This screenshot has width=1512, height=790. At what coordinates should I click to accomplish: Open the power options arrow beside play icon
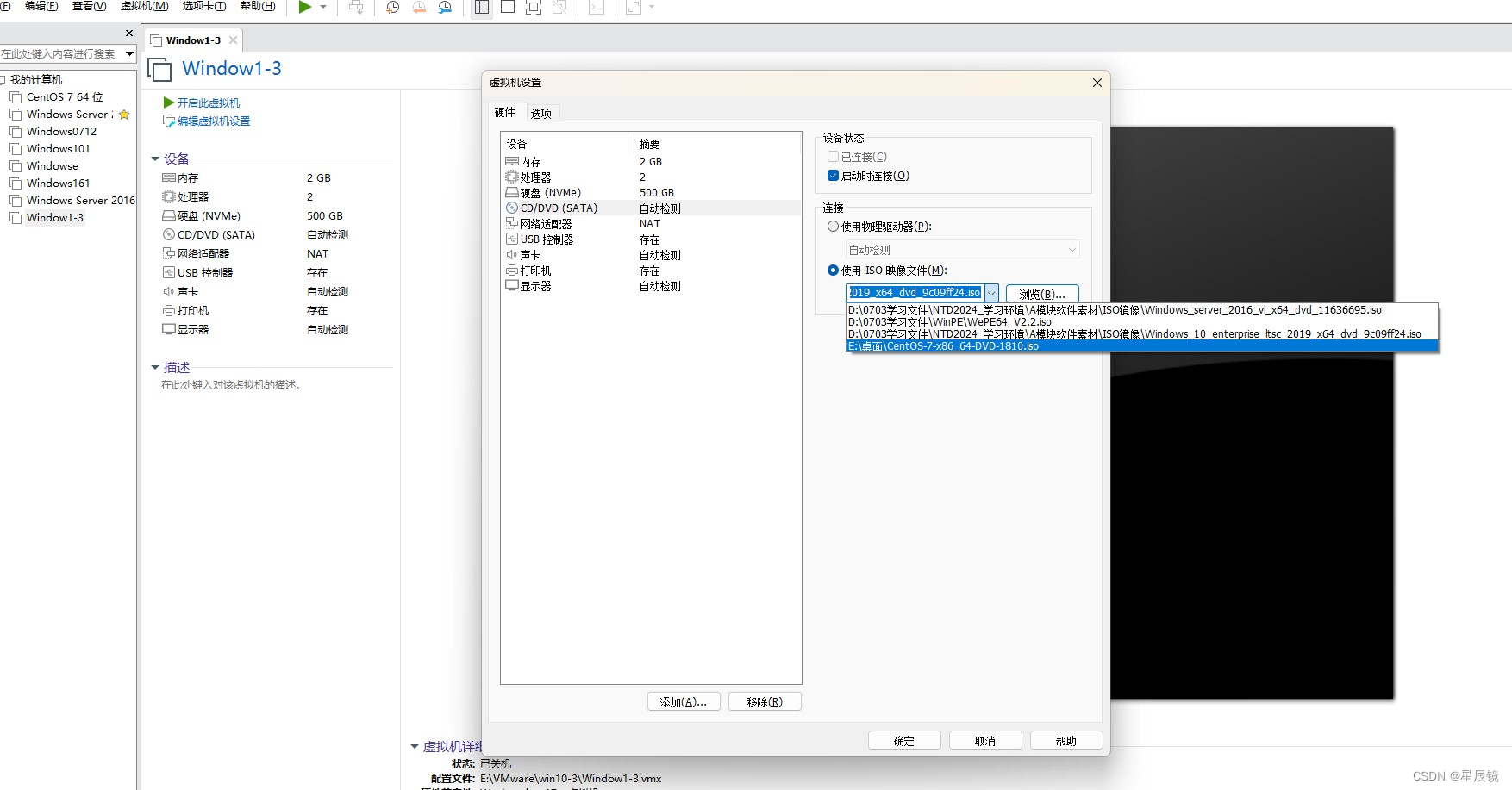(323, 7)
